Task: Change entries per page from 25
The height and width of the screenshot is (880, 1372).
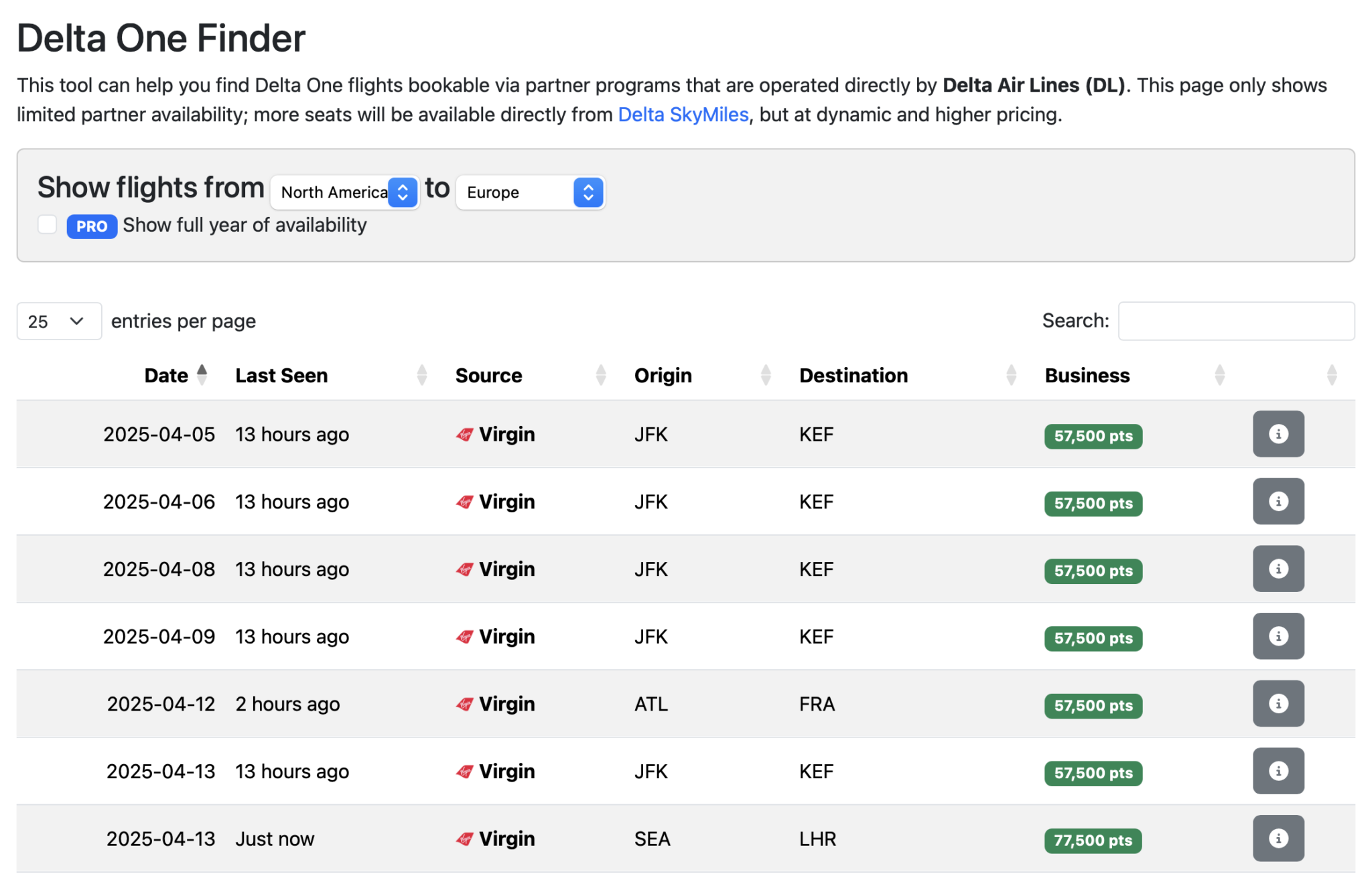Action: click(58, 321)
